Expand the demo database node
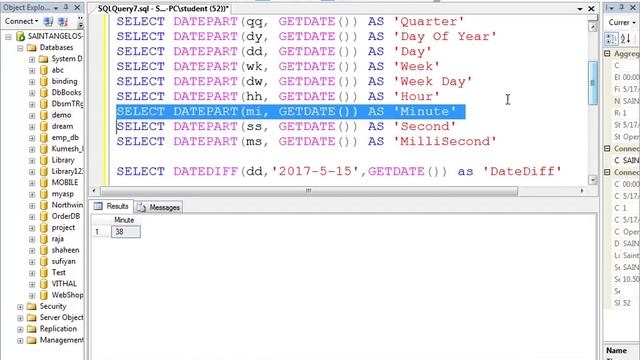The width and height of the screenshot is (640, 360). click(32, 116)
